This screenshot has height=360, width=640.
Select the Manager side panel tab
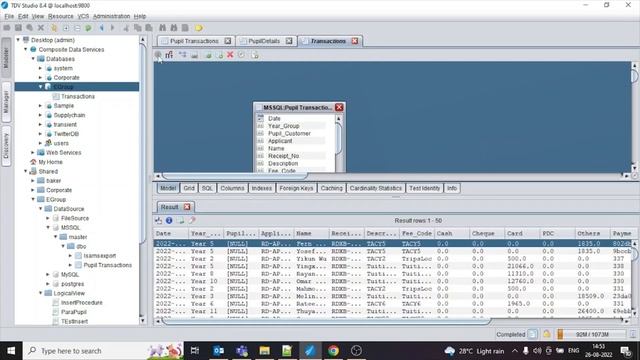pos(6,102)
